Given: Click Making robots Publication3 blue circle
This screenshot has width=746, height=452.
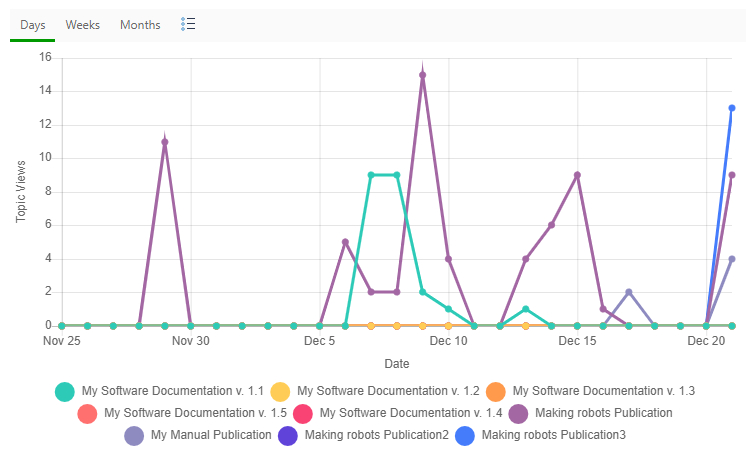Looking at the screenshot, I should pyautogui.click(x=465, y=435).
